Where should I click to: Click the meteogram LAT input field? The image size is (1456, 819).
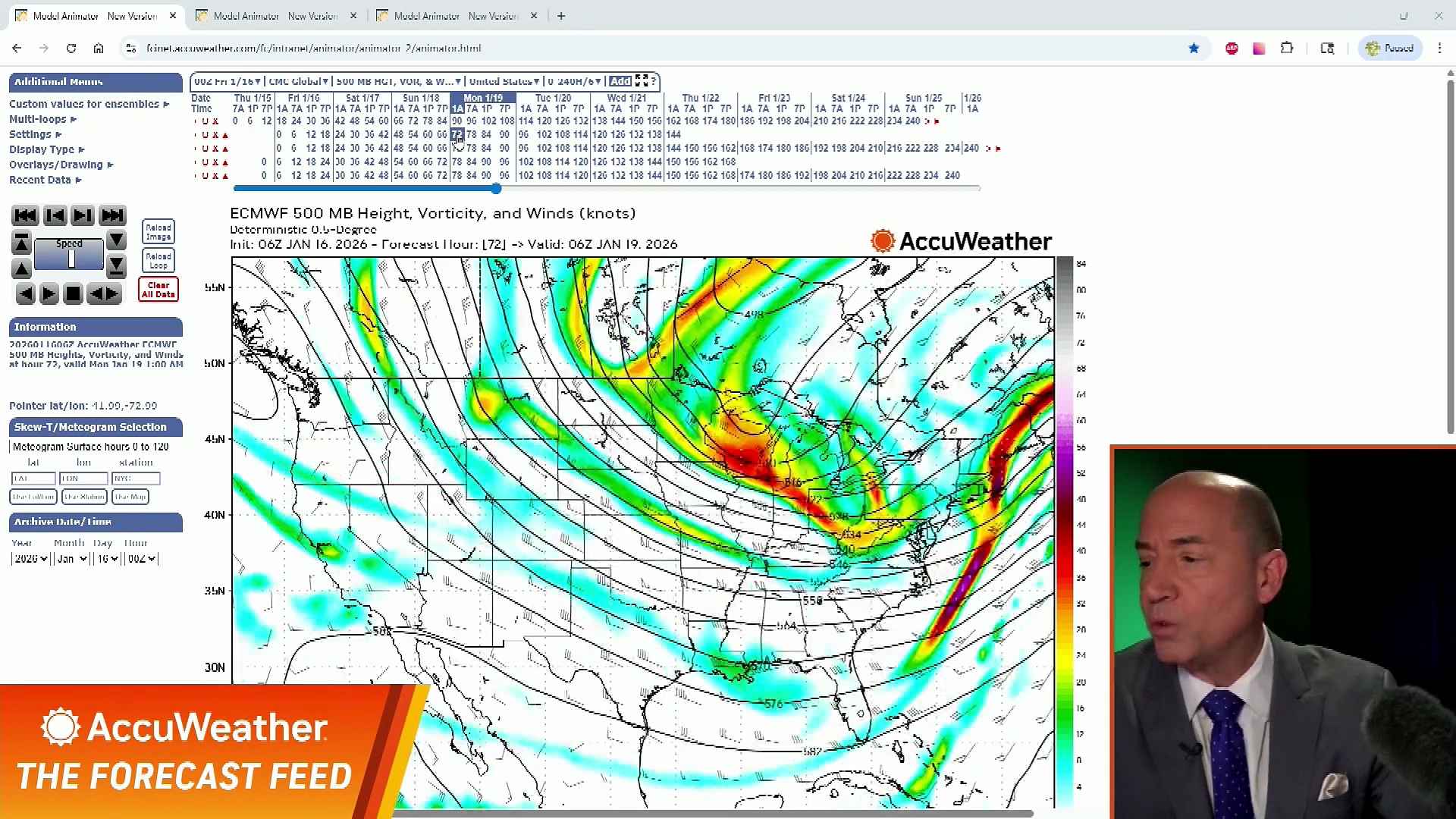(33, 479)
